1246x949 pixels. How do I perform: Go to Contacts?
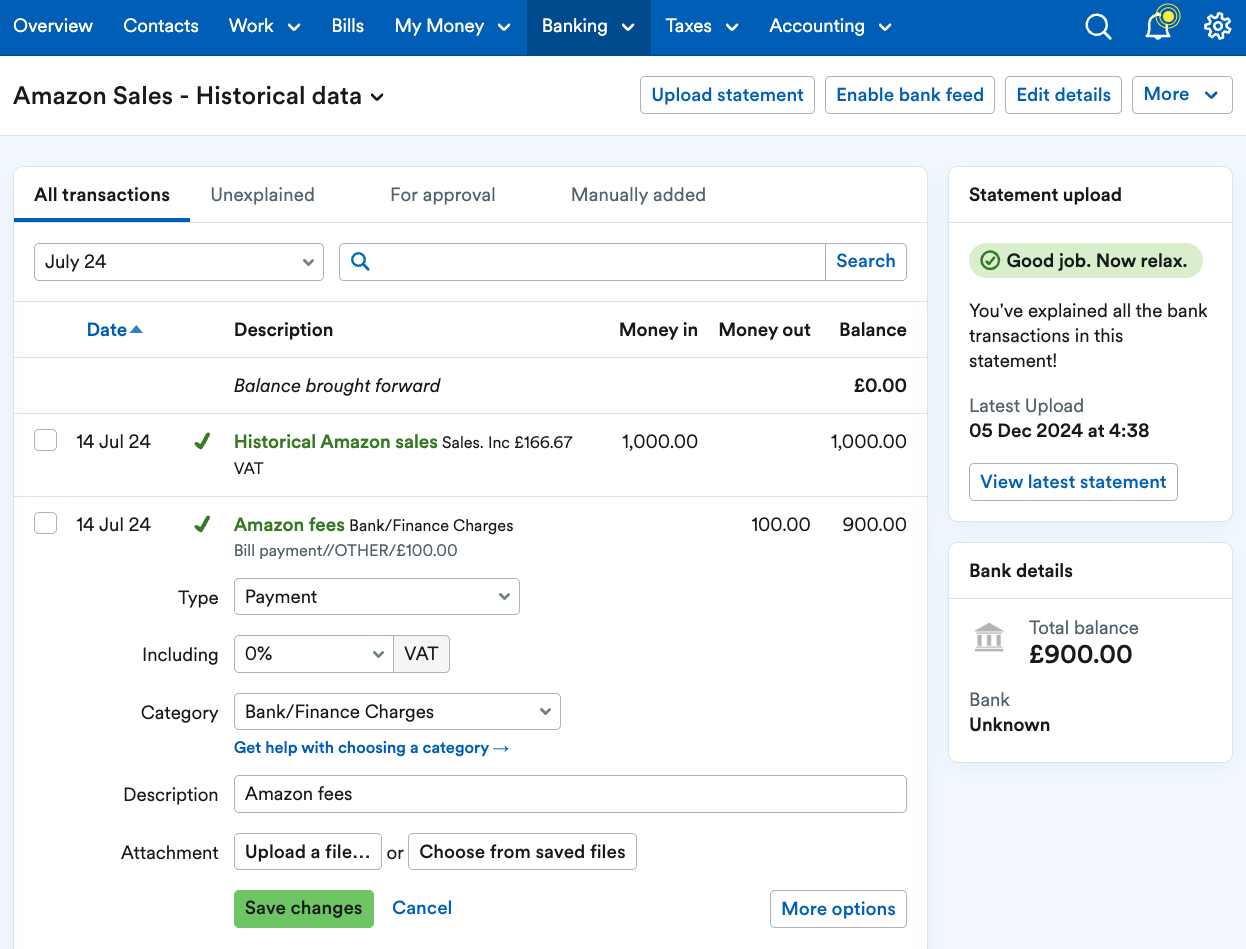161,27
